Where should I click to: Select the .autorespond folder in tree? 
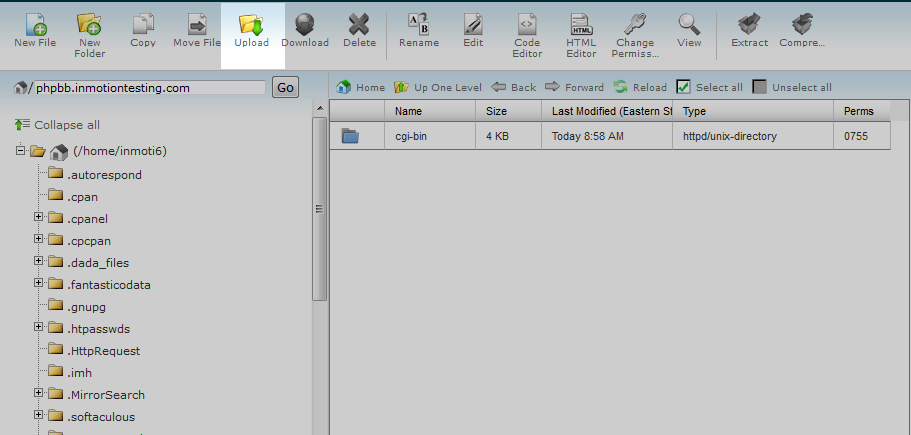[104, 175]
